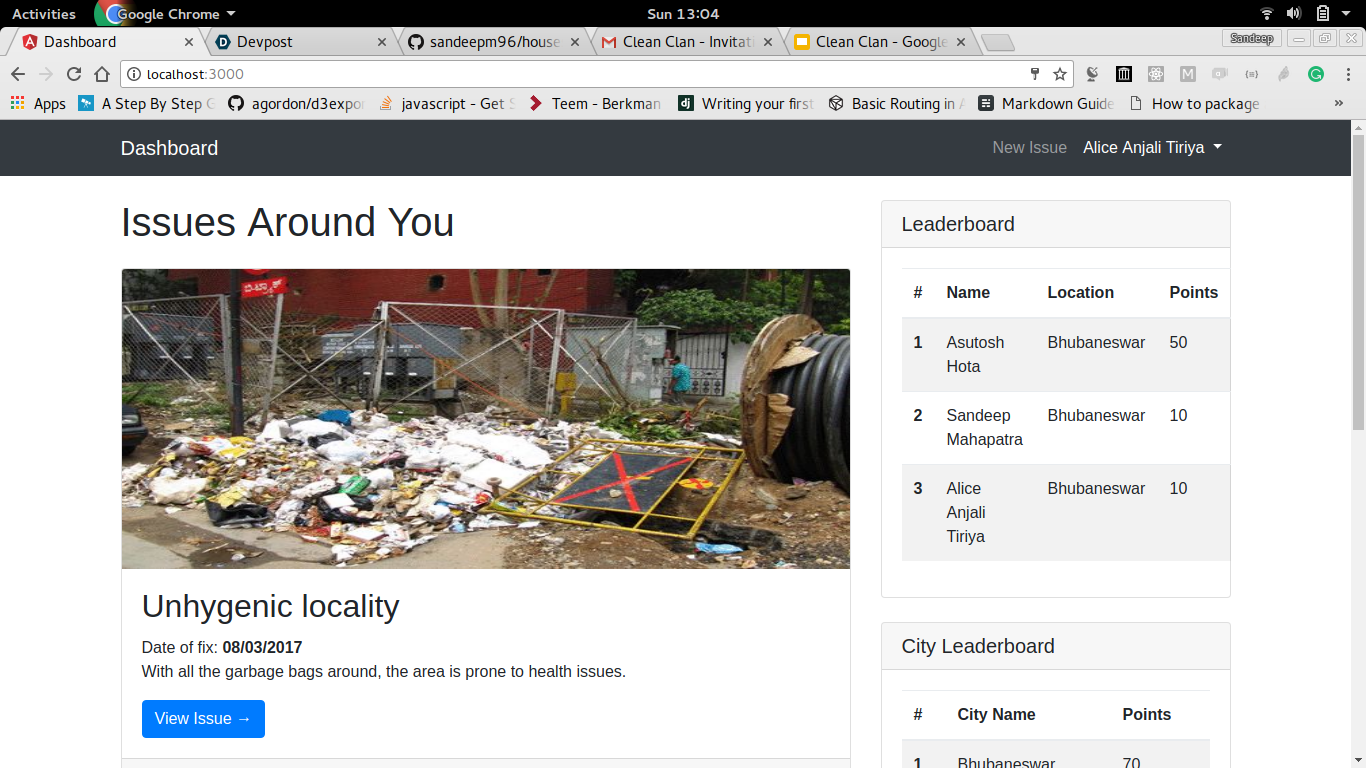Viewport: 1366px width, 768px height.
Task: Open the Basic Routing bookmark
Action: point(897,103)
